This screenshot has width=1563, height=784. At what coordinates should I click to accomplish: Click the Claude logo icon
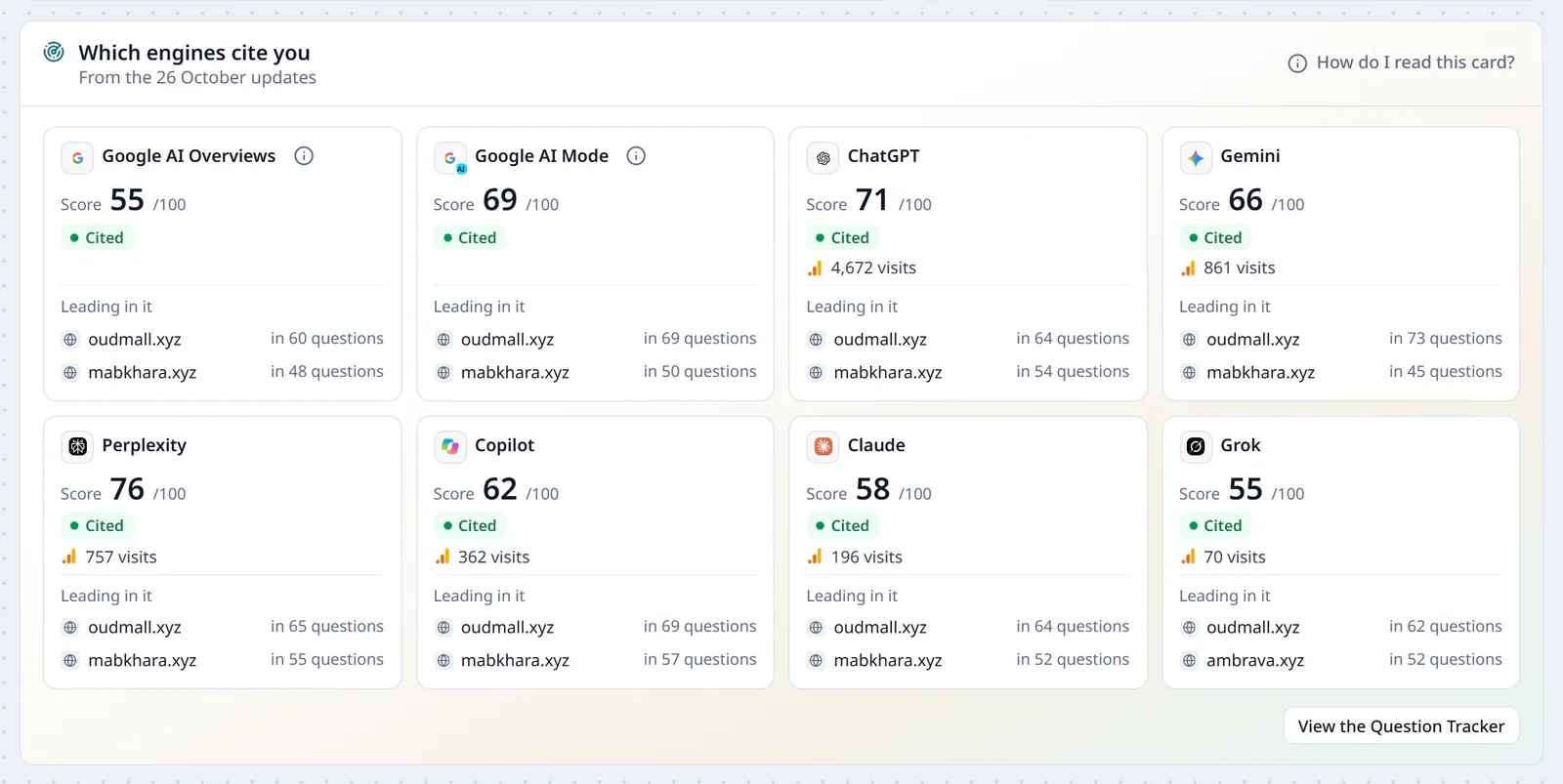pos(824,446)
